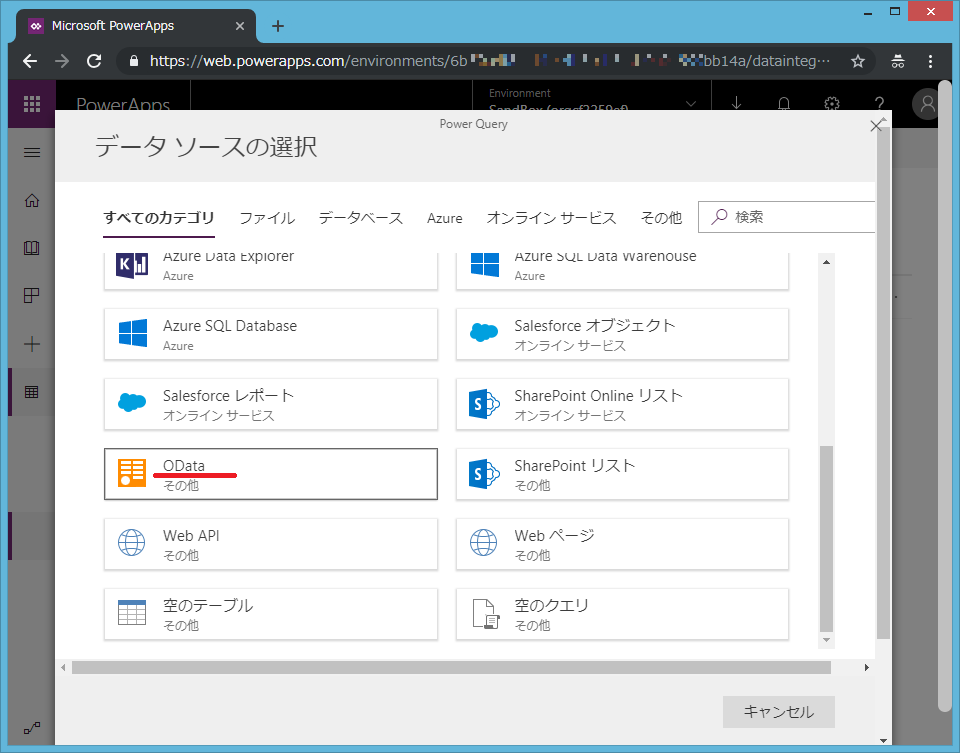960x753 pixels.
Task: Click the OData orange table icon
Action: (132, 473)
